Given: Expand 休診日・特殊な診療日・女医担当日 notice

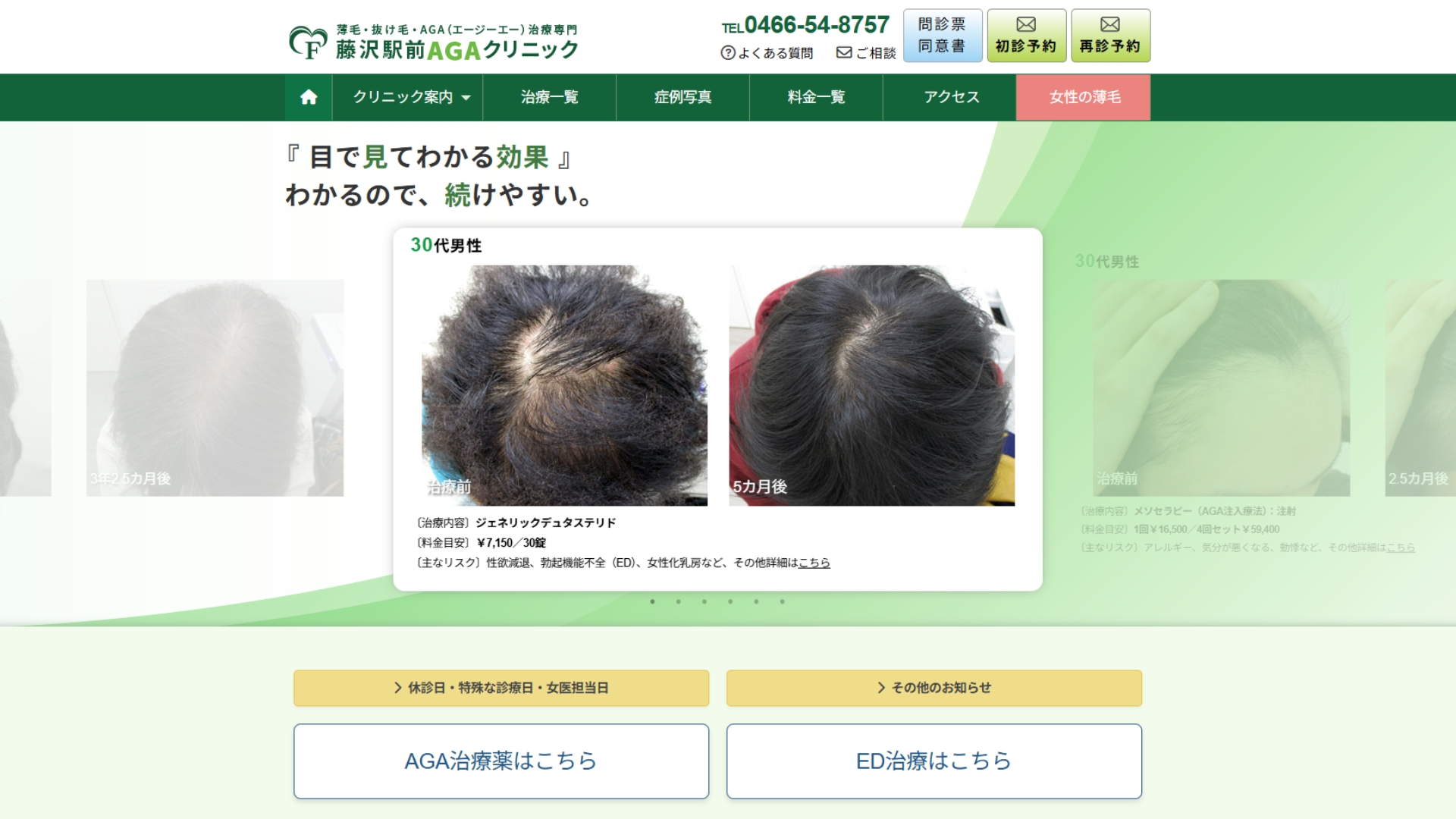Looking at the screenshot, I should pos(501,688).
